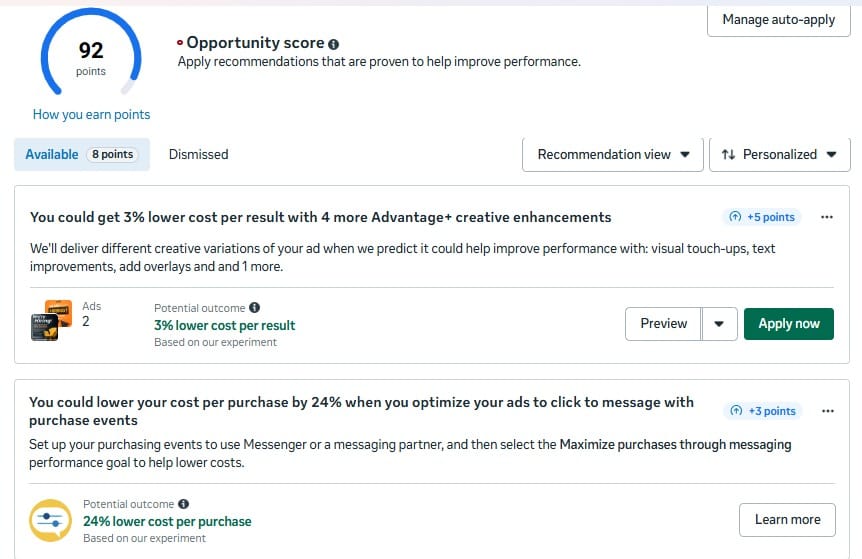Click info icon beside second Potential outcome
The height and width of the screenshot is (559, 862).
coord(183,505)
